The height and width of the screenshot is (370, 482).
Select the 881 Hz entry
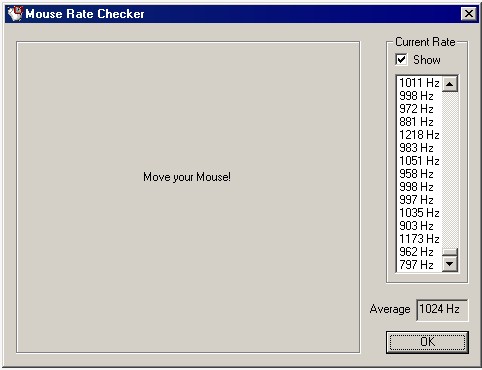coord(419,122)
